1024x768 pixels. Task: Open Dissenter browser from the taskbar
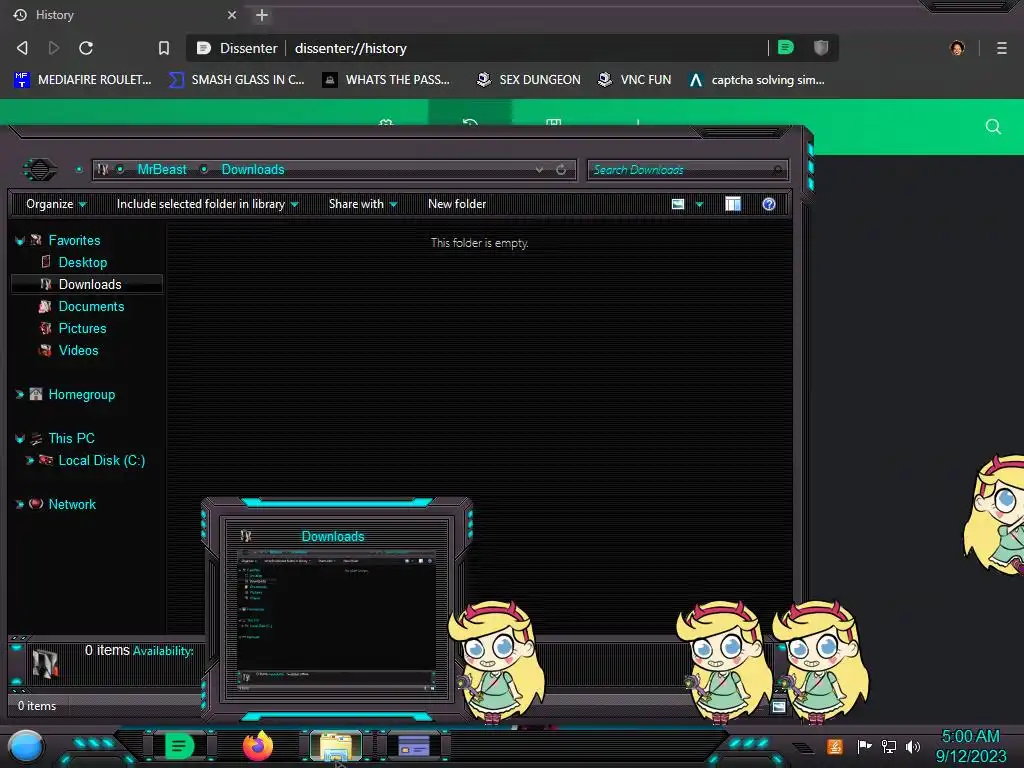click(x=180, y=746)
